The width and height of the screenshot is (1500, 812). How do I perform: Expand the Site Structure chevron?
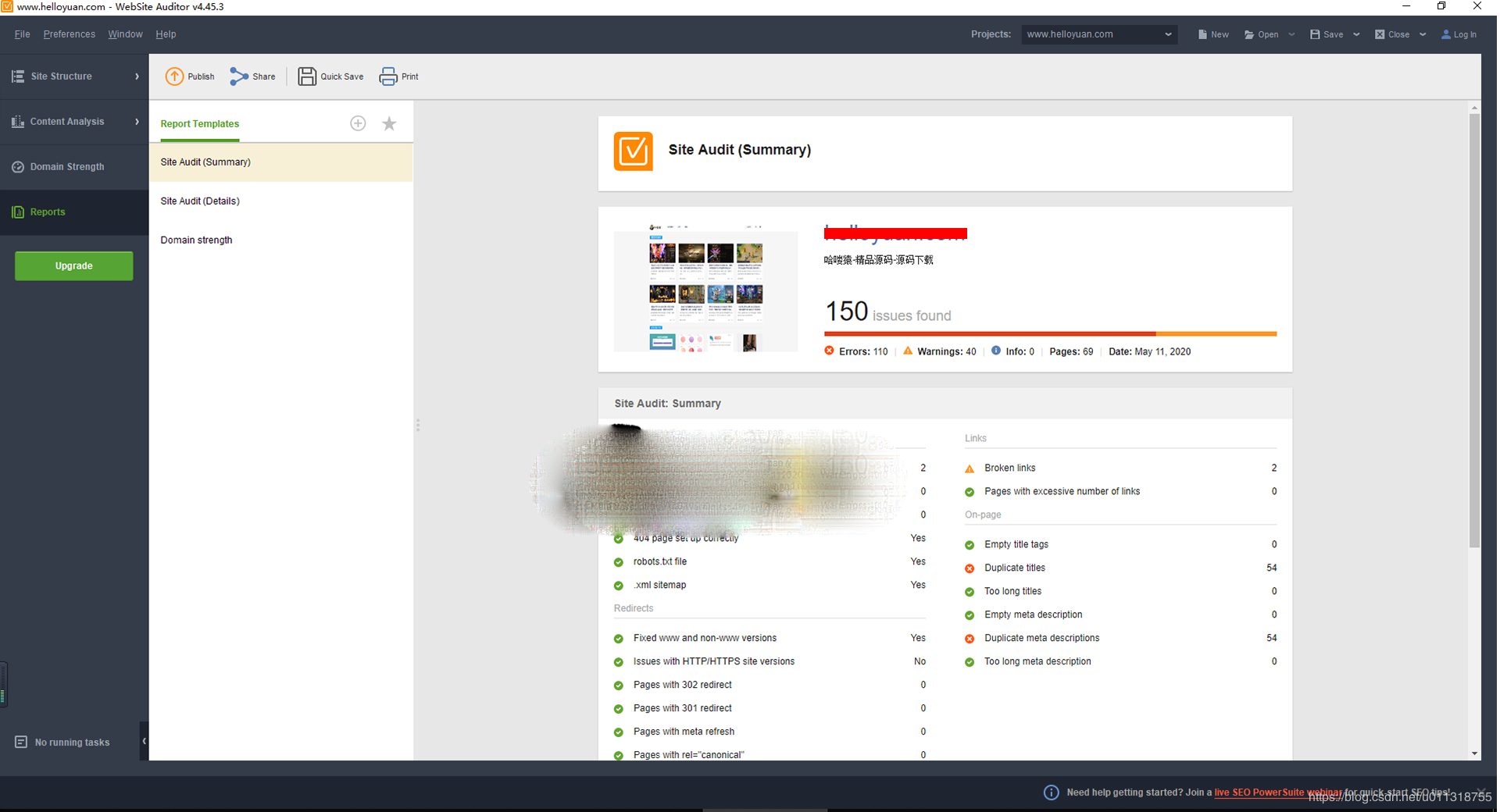coord(137,77)
